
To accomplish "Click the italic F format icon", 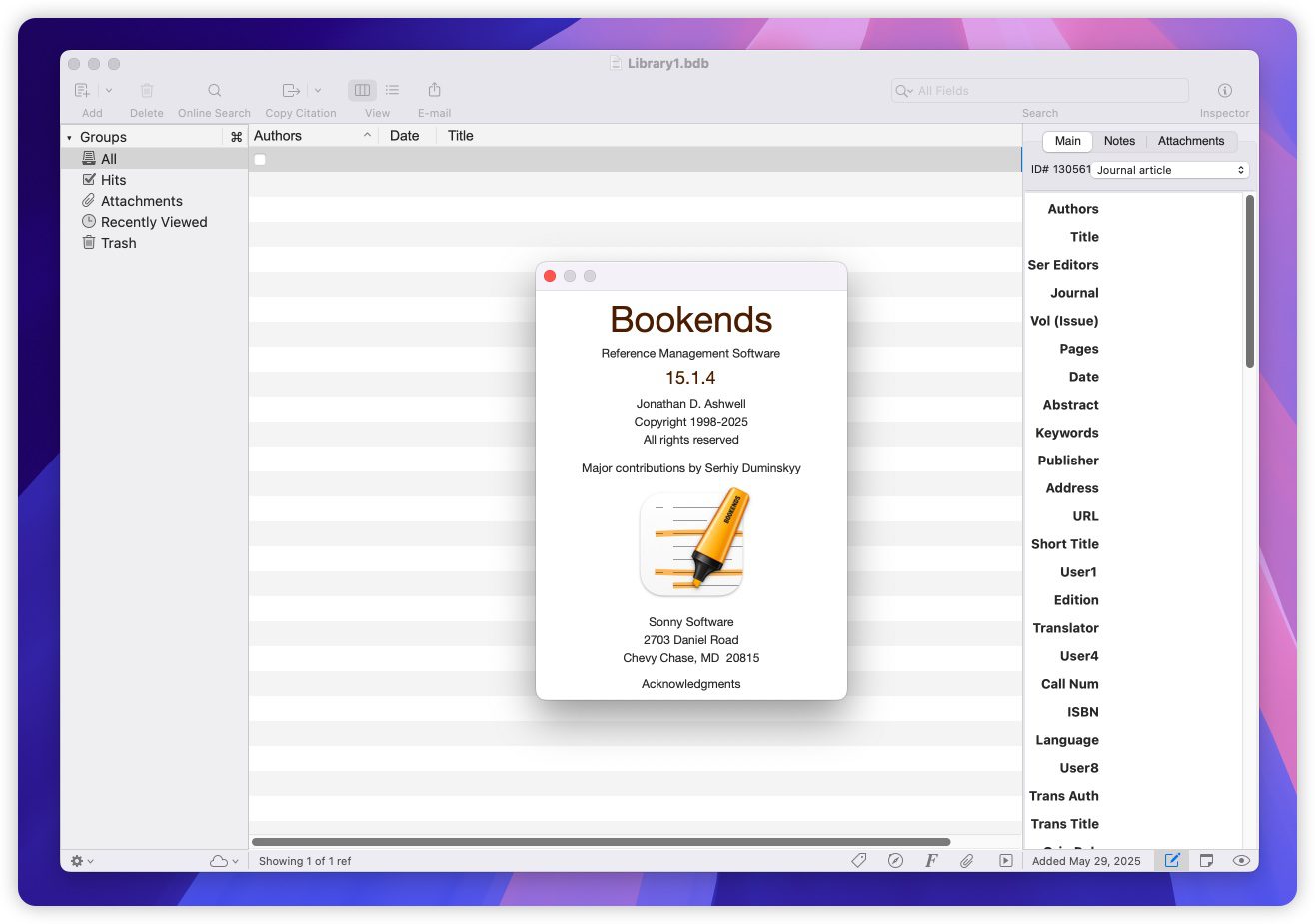I will tap(931, 860).
